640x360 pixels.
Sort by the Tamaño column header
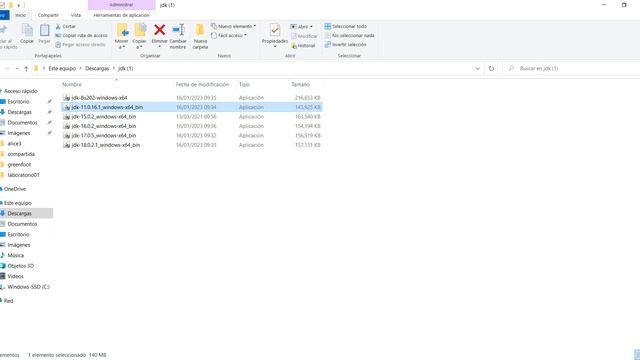300,84
